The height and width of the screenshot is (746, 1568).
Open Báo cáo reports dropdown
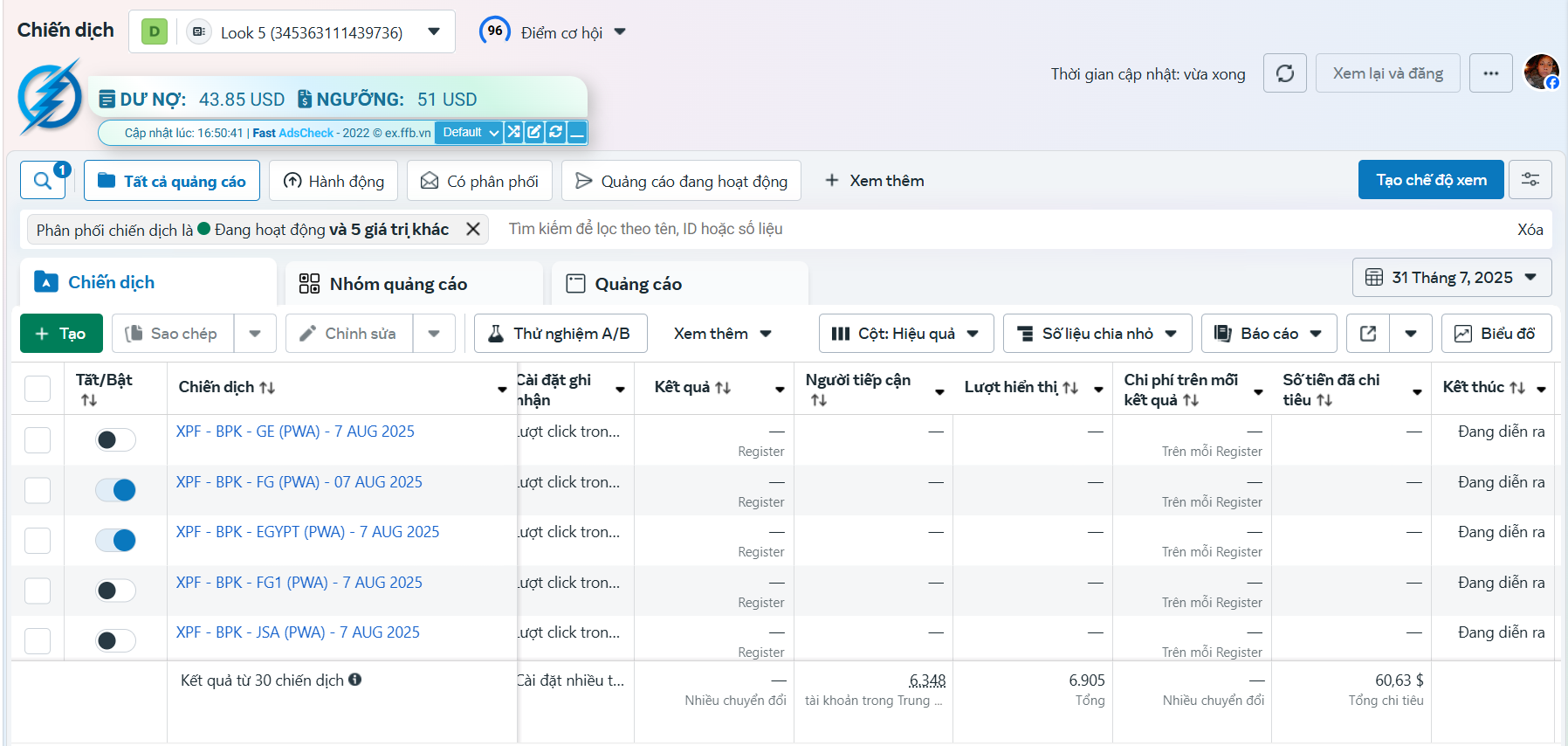coord(1269,334)
